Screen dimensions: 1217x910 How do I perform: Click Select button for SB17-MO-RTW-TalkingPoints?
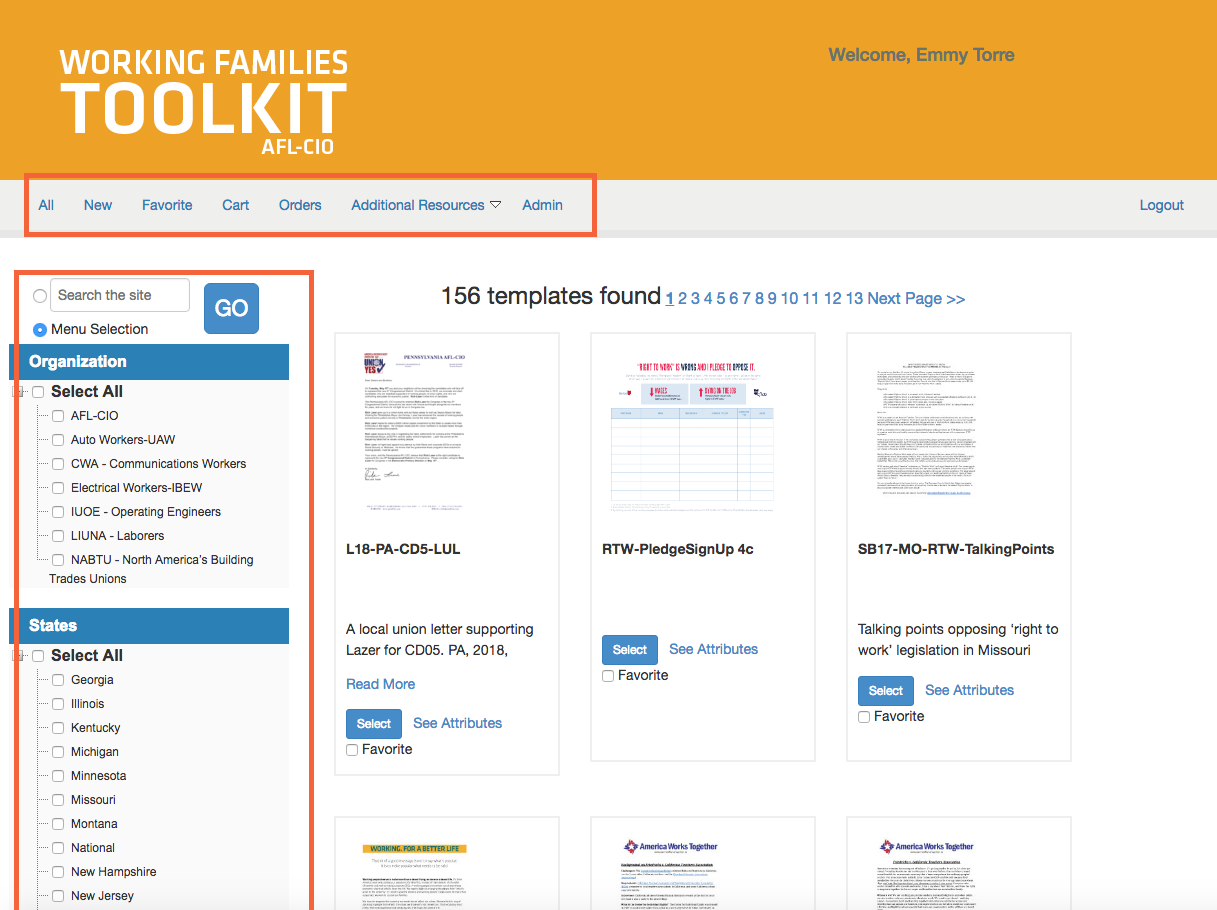(886, 691)
